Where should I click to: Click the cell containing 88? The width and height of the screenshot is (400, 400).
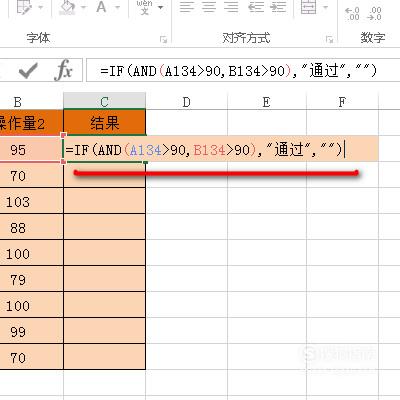[31, 227]
